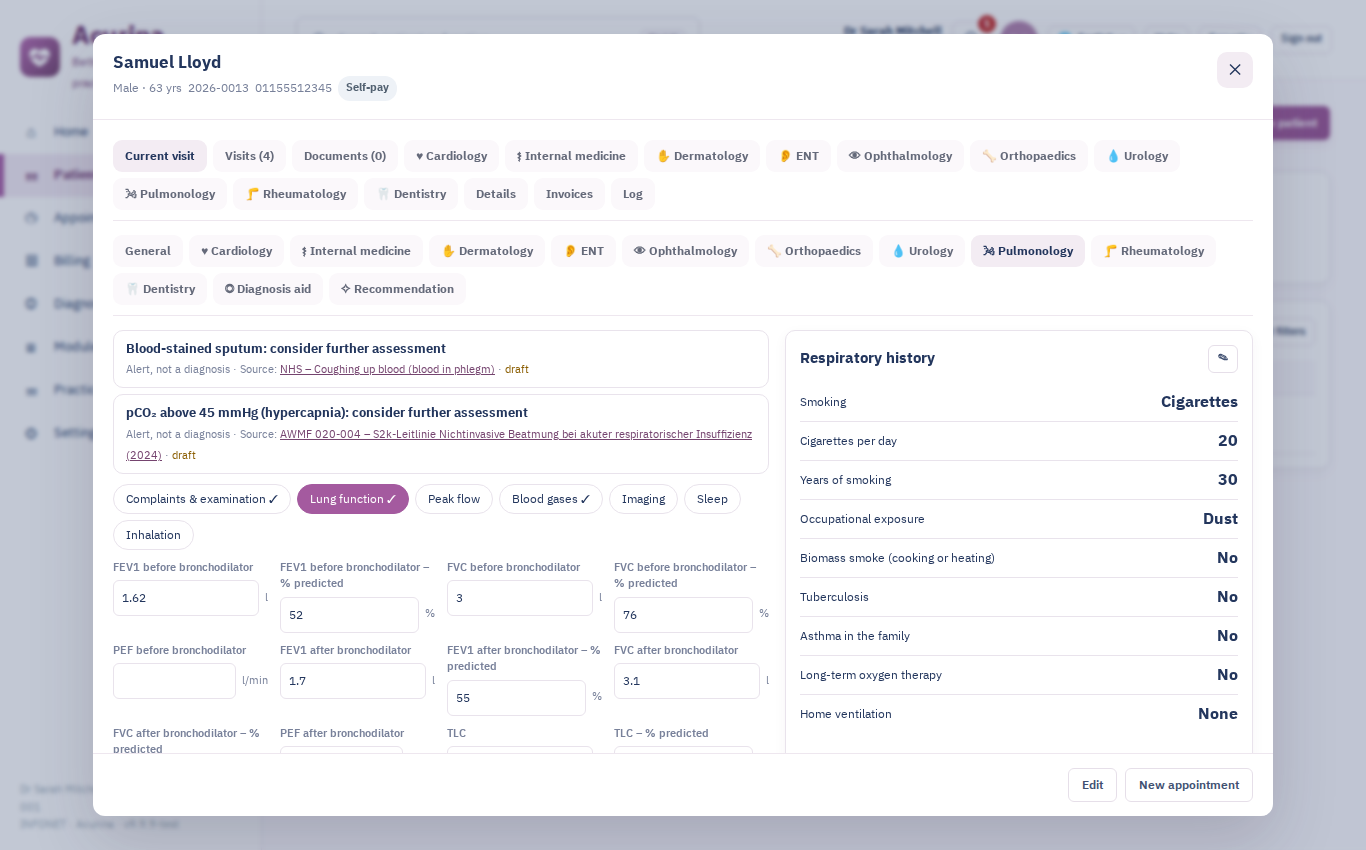Switch to the Current visit tab
This screenshot has height=850, width=1366.
click(160, 156)
